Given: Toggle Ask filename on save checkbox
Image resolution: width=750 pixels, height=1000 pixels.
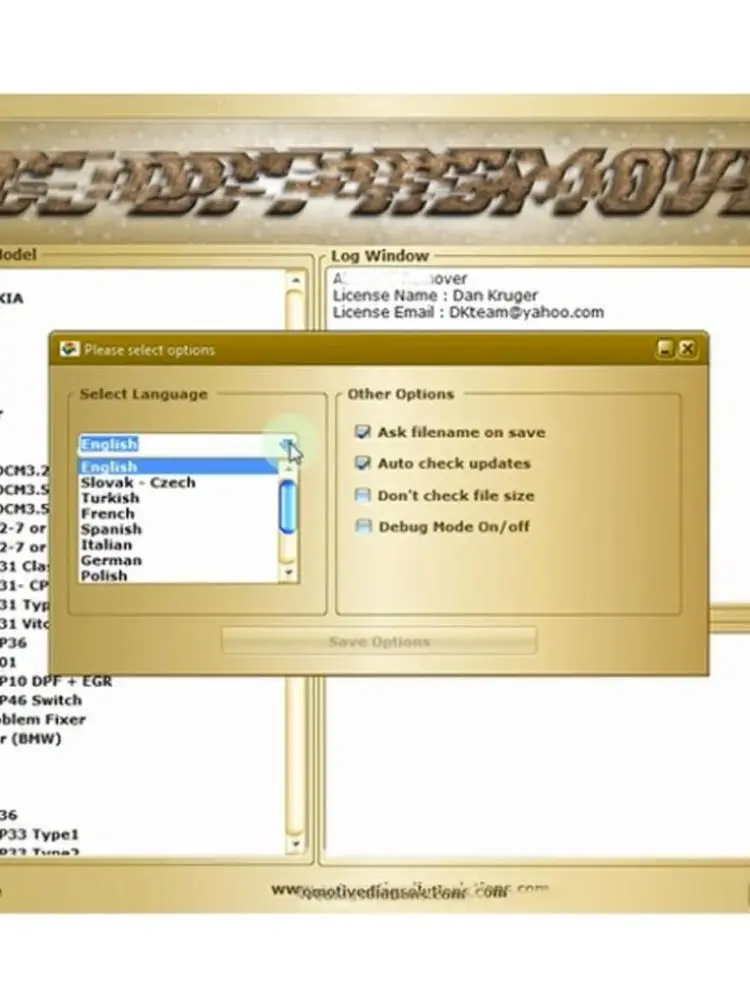Looking at the screenshot, I should (362, 432).
